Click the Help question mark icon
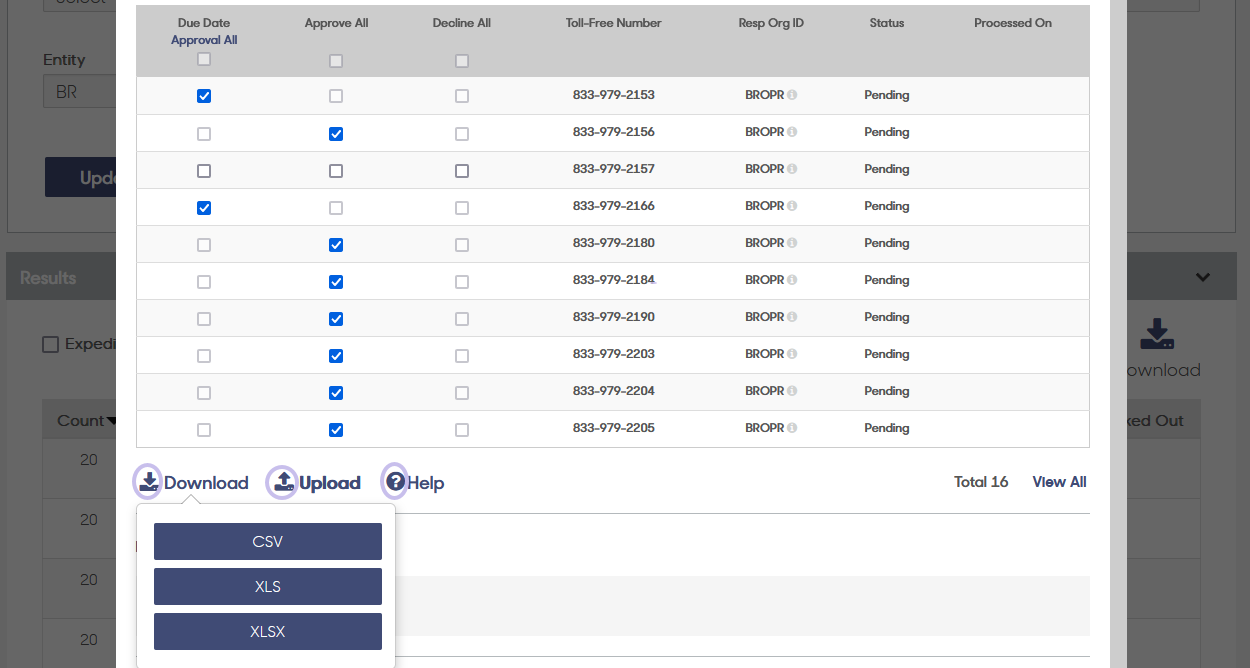This screenshot has height=668, width=1250. (396, 482)
